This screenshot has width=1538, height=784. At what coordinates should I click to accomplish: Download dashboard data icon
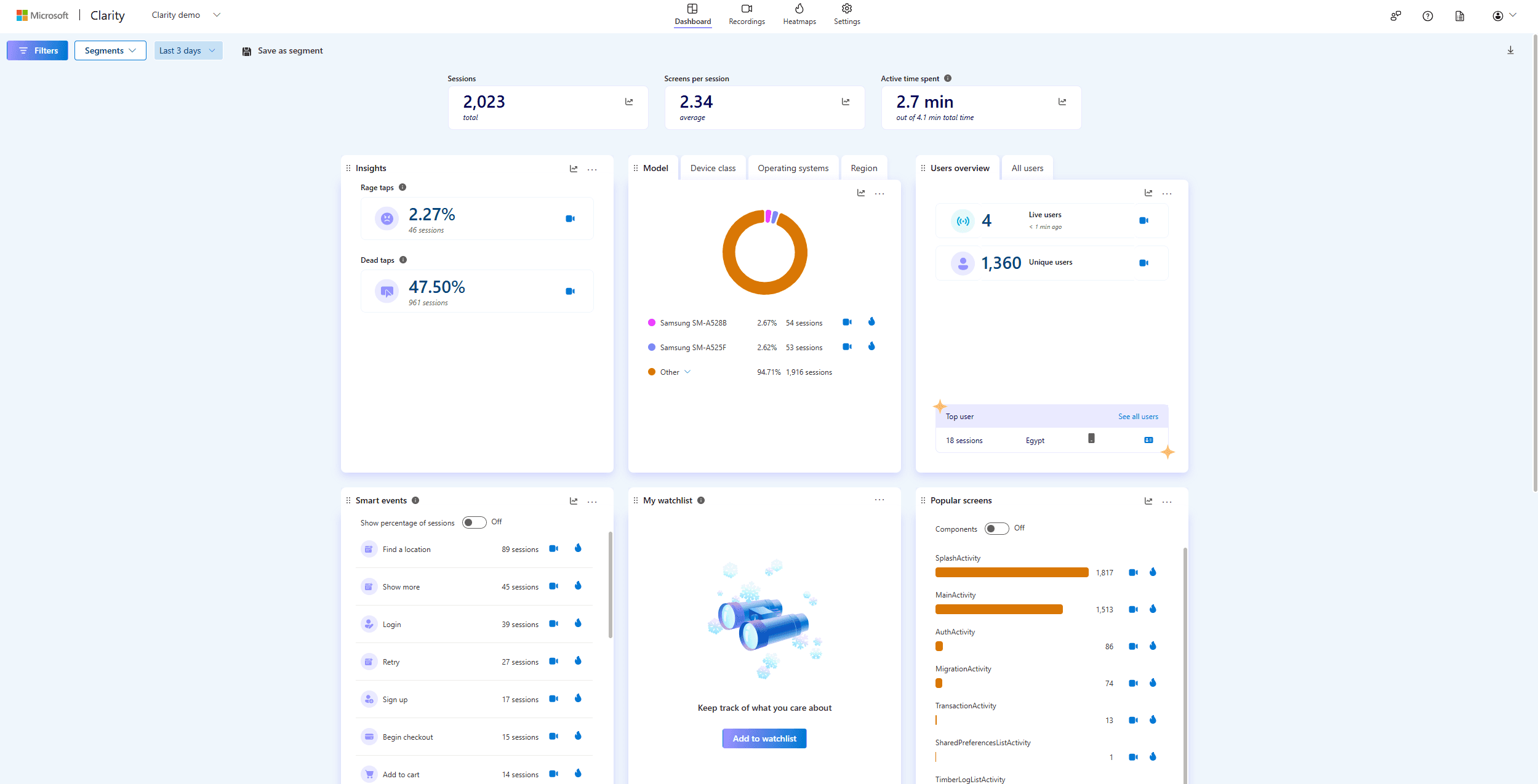[1510, 50]
